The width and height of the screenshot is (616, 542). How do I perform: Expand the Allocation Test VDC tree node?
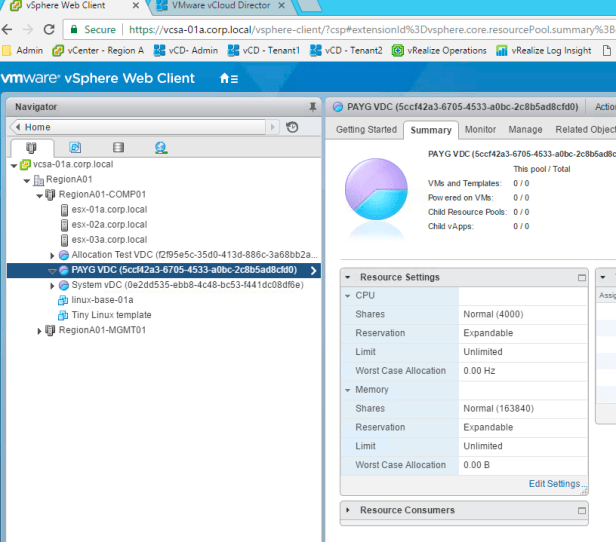coord(52,255)
